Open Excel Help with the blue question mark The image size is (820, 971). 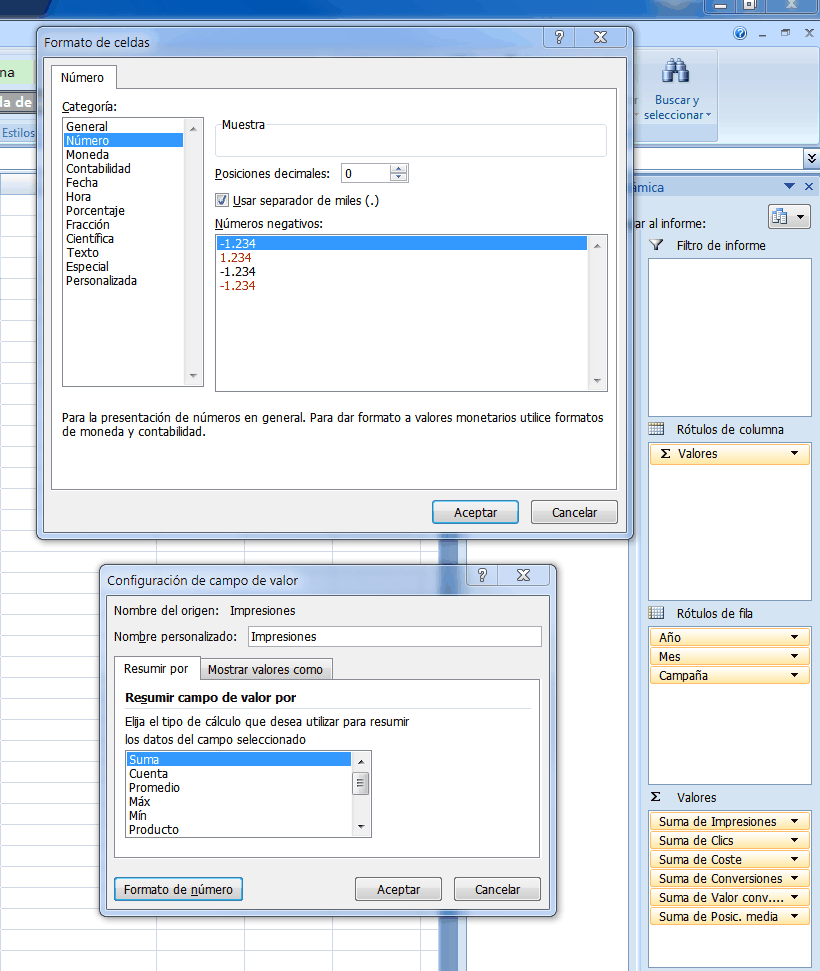(x=740, y=33)
